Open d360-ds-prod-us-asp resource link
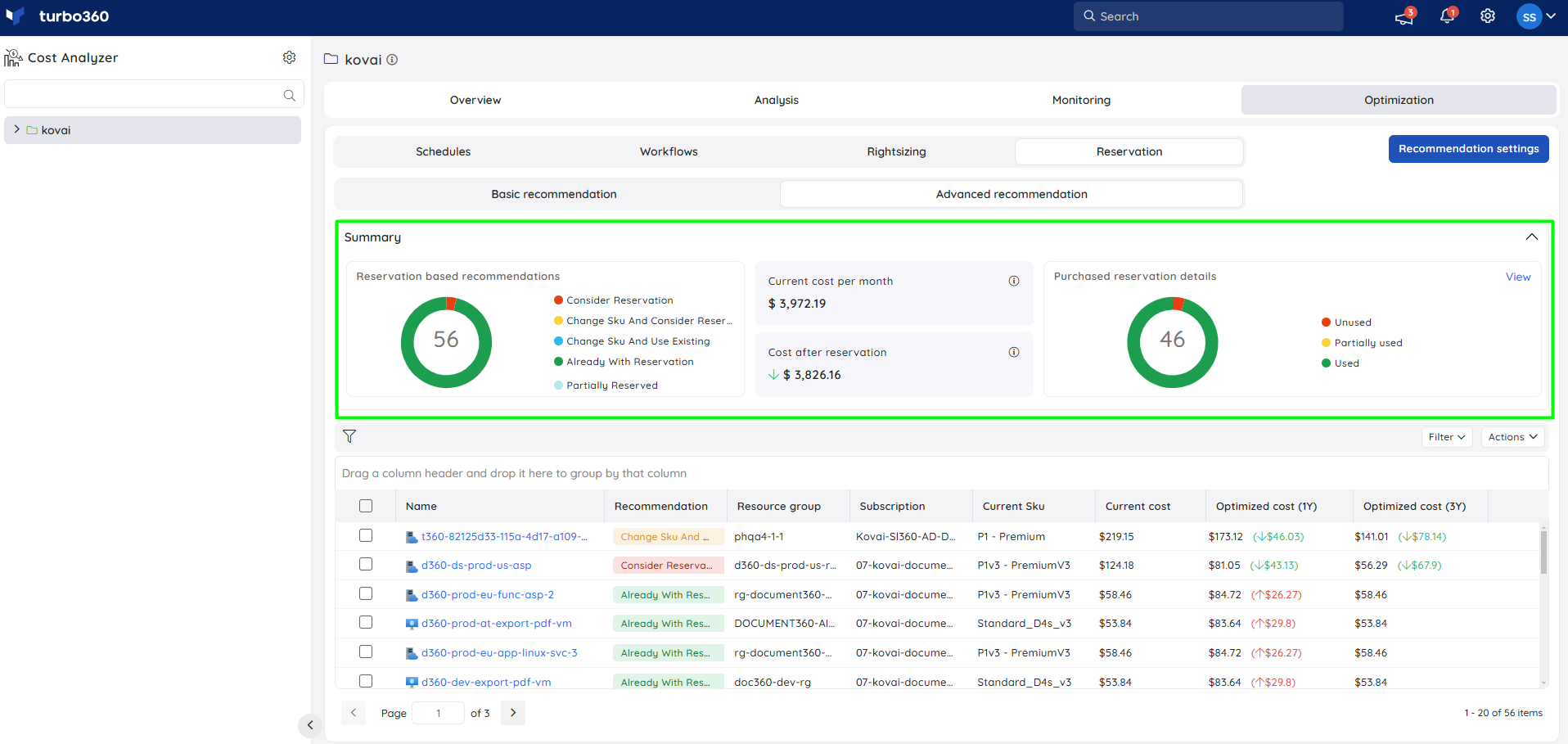Image resolution: width=1568 pixels, height=744 pixels. pyautogui.click(x=476, y=566)
